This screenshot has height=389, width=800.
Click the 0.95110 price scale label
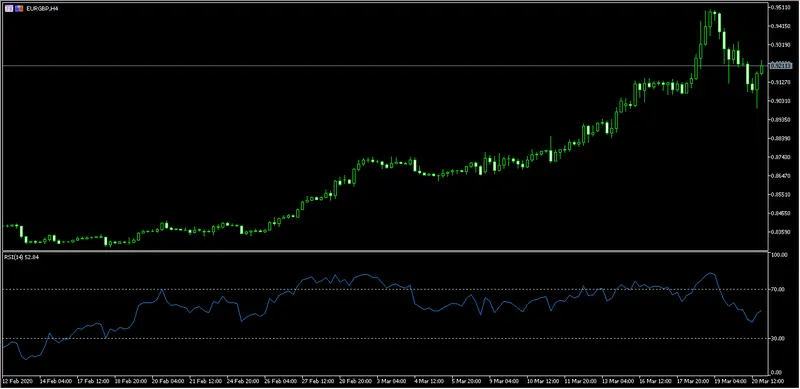pyautogui.click(x=782, y=8)
